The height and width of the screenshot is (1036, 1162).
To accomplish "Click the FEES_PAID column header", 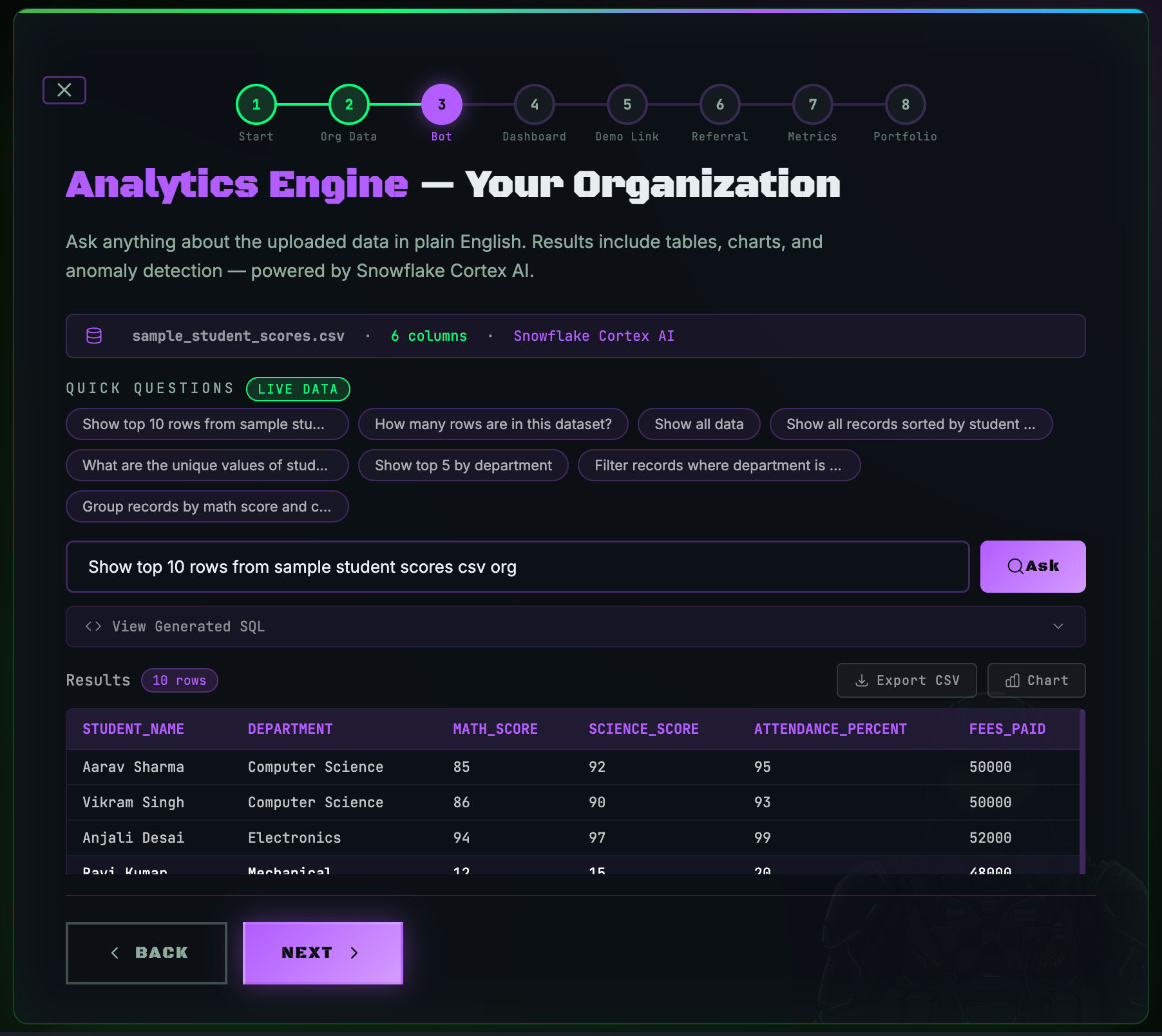I will pos(1007,729).
